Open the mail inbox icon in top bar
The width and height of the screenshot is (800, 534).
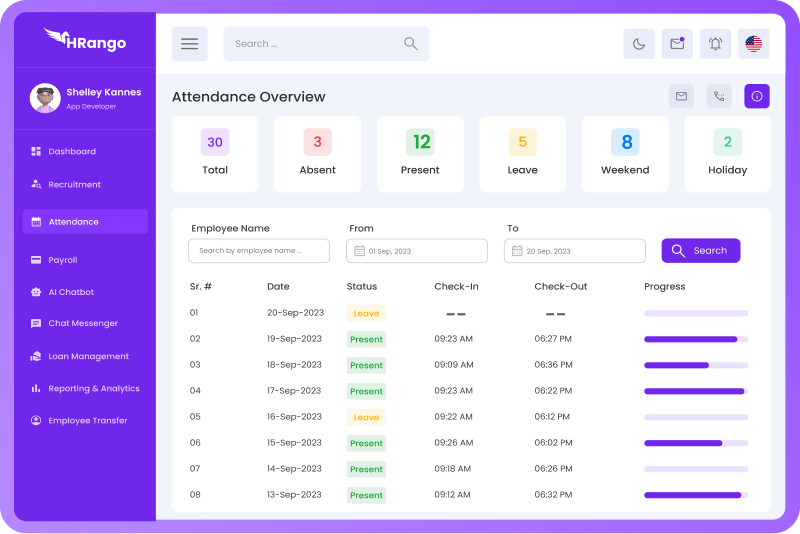click(x=677, y=44)
